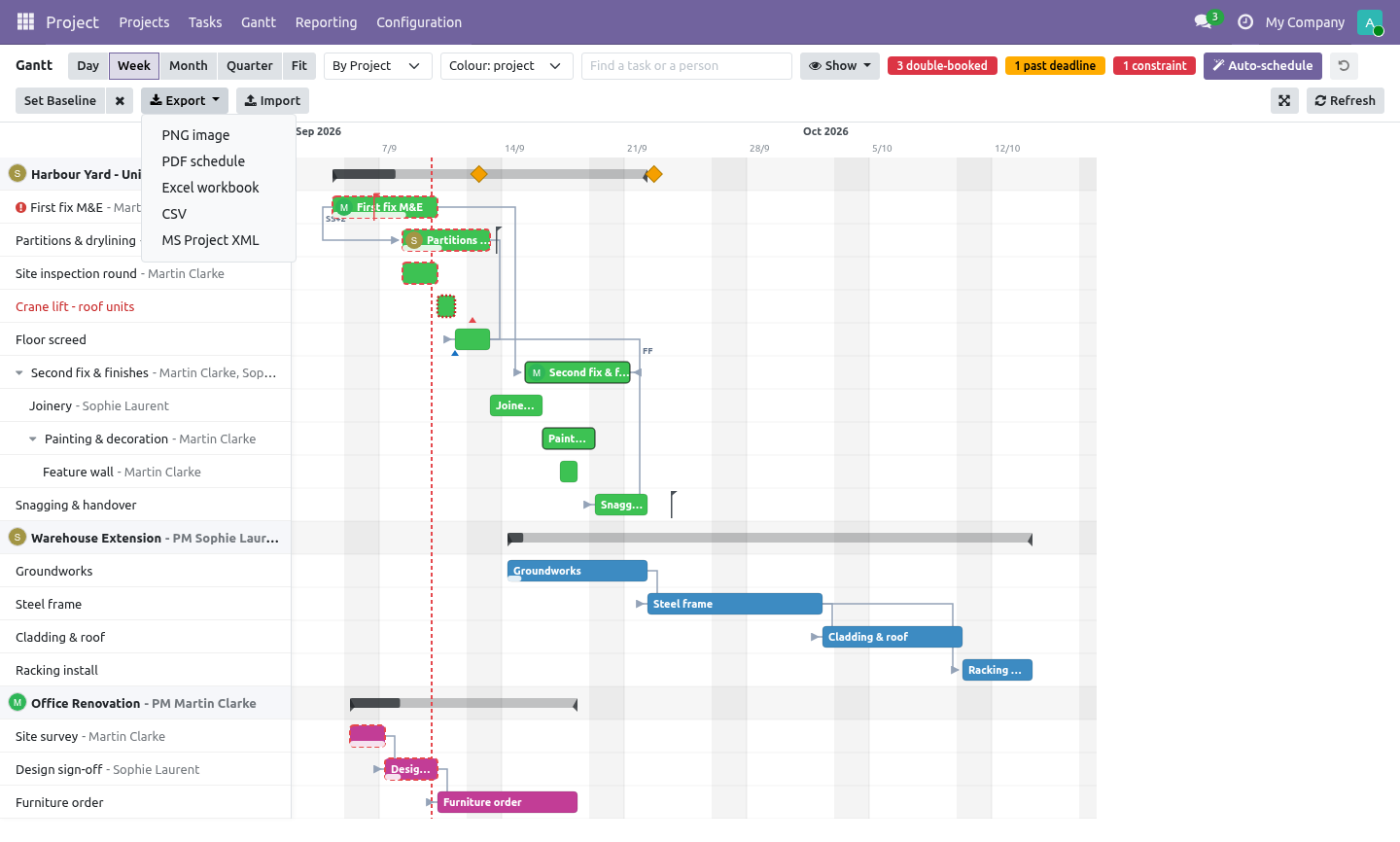Image resolution: width=1400 pixels, height=842 pixels.
Task: Select the Fit zoom option
Action: 299,66
